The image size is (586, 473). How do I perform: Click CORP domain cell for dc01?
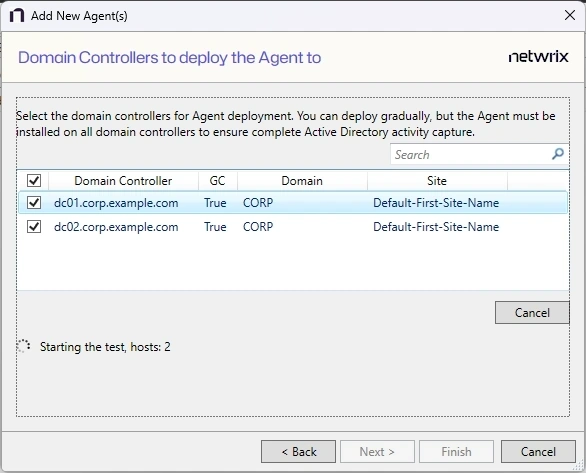(258, 203)
